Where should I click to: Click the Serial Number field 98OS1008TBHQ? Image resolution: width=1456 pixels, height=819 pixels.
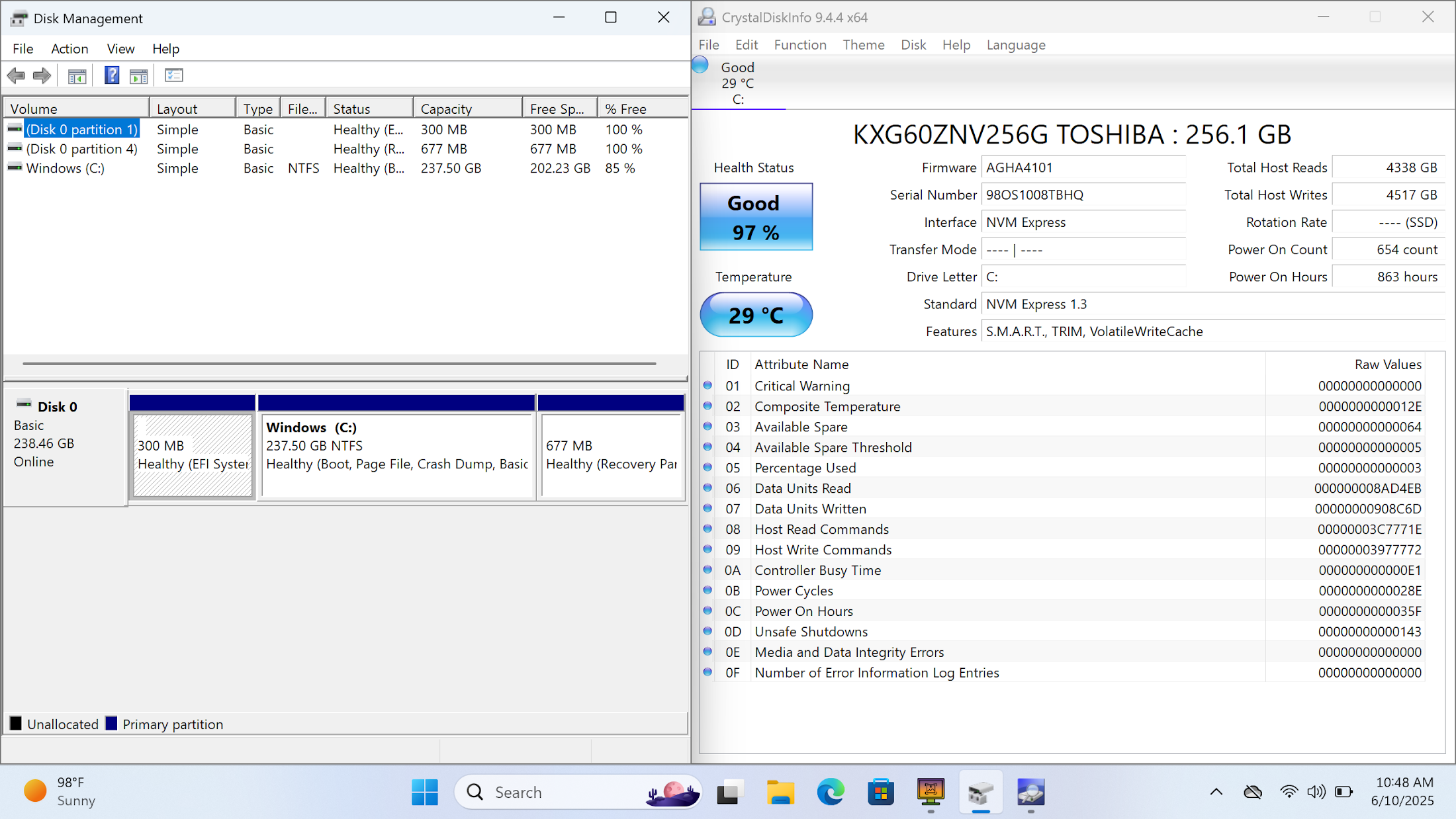[x=1083, y=194]
